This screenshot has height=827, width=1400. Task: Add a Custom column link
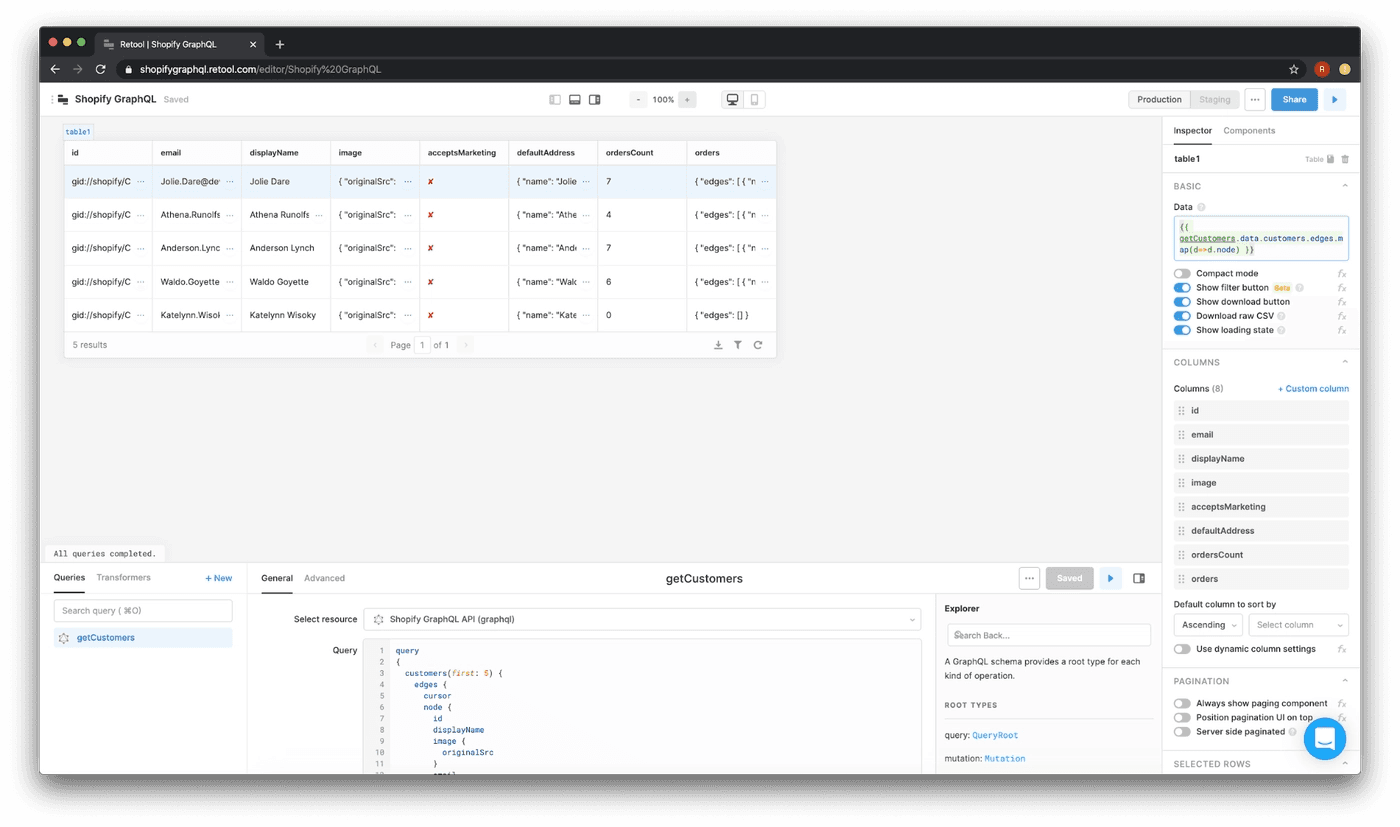[x=1313, y=389]
